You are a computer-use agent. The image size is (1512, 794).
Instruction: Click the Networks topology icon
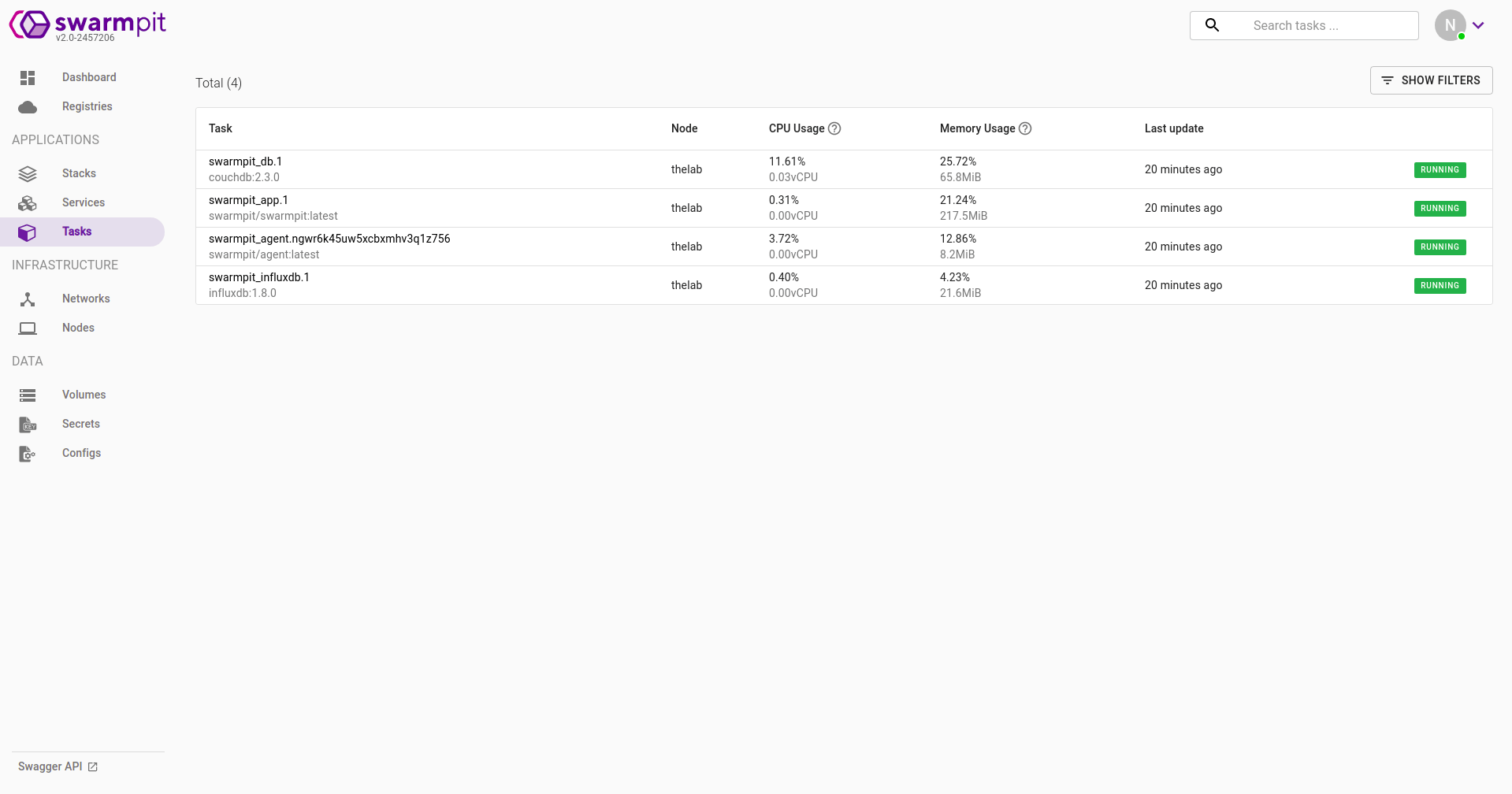point(28,299)
